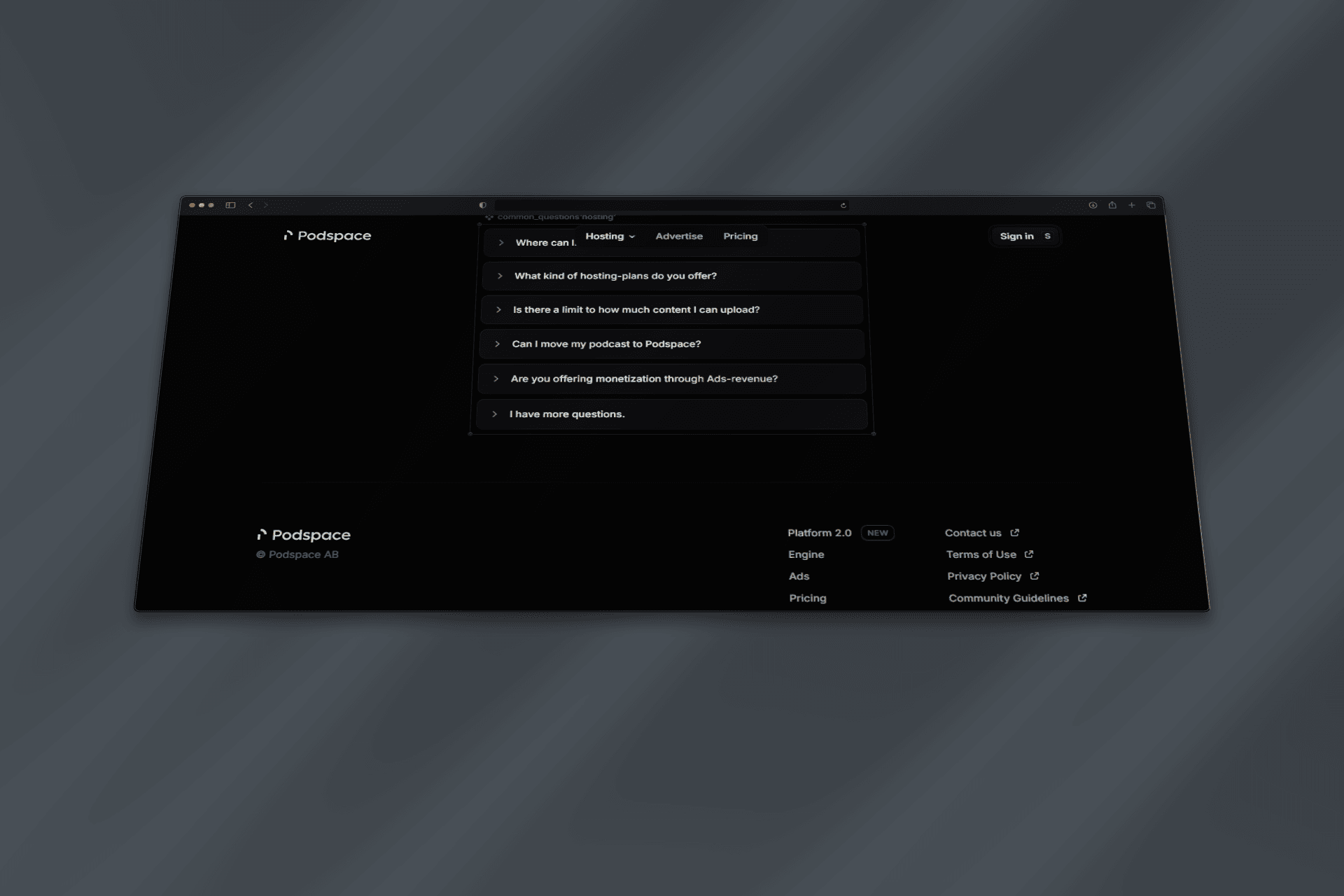
Task: Expand 'I have more questions.'
Action: pos(566,414)
